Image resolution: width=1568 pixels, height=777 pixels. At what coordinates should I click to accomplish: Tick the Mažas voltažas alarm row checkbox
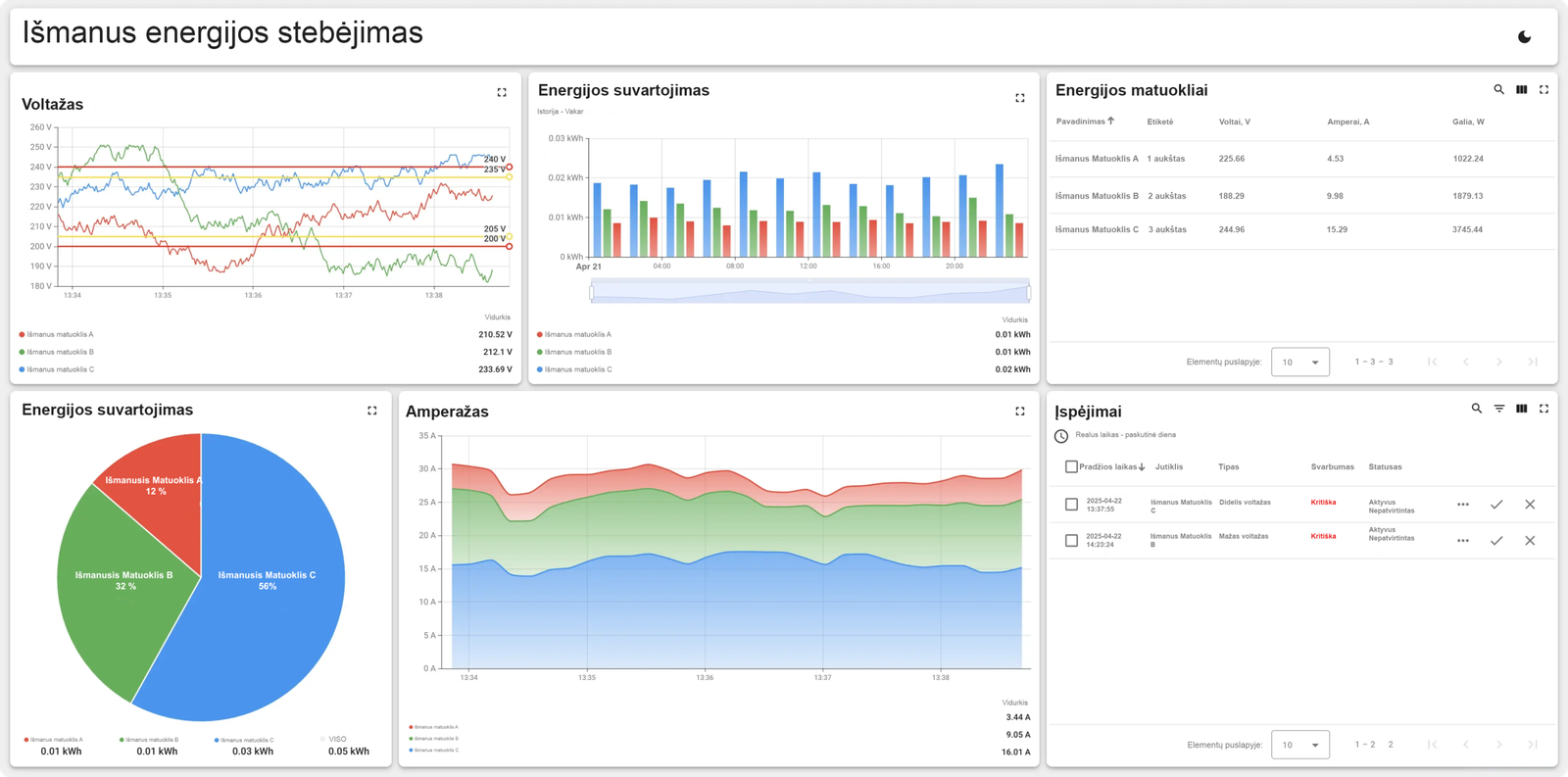[x=1071, y=541]
